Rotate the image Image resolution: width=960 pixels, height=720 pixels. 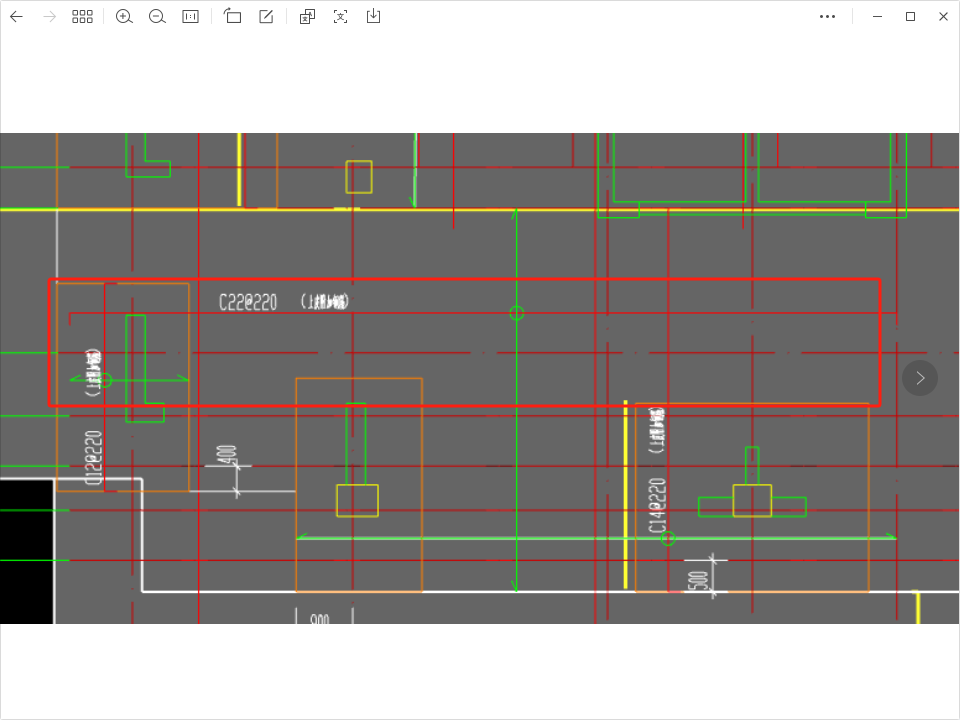click(x=233, y=17)
